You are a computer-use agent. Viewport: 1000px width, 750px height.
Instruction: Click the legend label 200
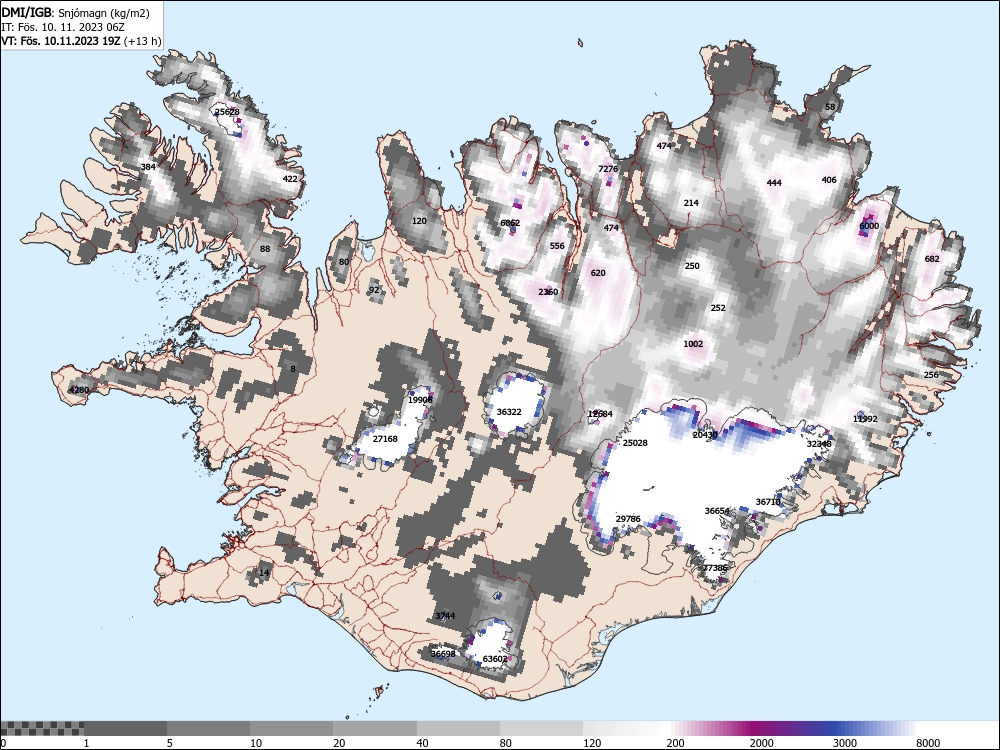[675, 743]
